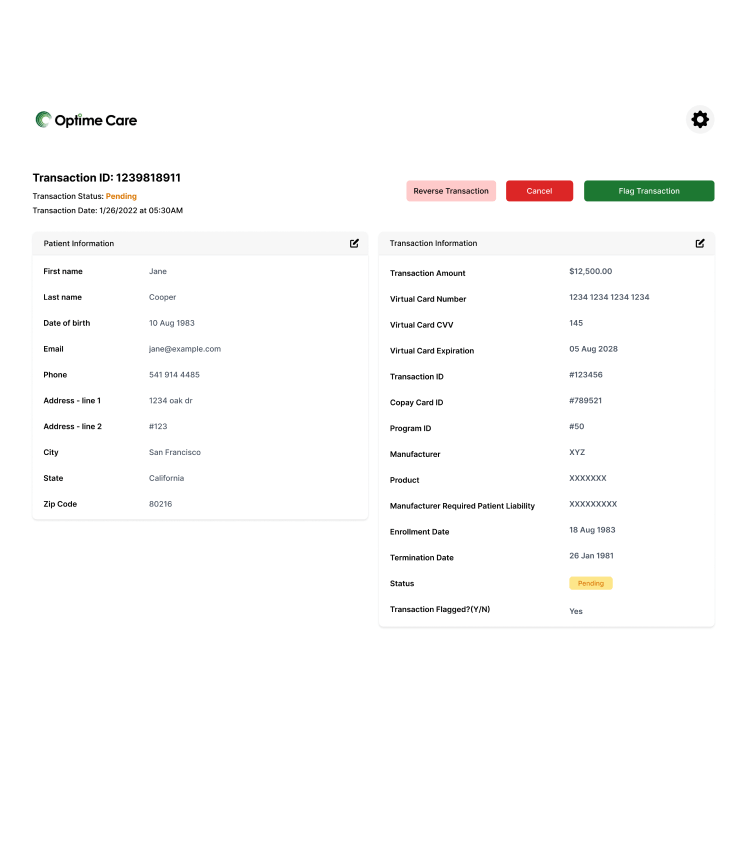The image size is (747, 850).
Task: Open settings via the gear icon
Action: tap(700, 120)
